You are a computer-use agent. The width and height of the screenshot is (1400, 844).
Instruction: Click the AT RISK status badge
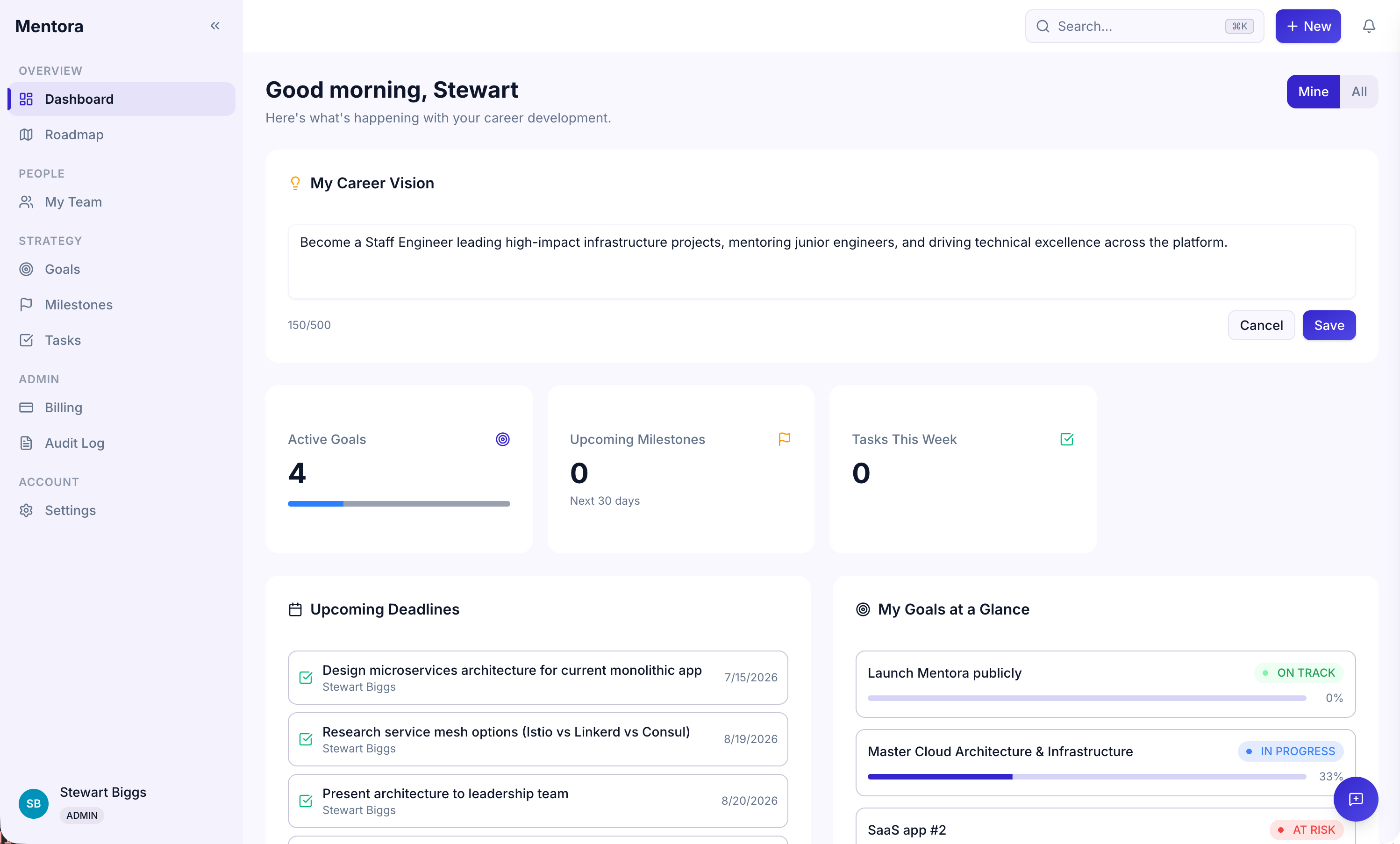click(x=1306, y=830)
